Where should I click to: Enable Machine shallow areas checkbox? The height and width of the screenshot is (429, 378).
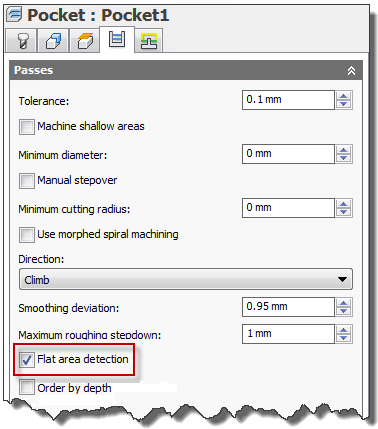coord(27,127)
